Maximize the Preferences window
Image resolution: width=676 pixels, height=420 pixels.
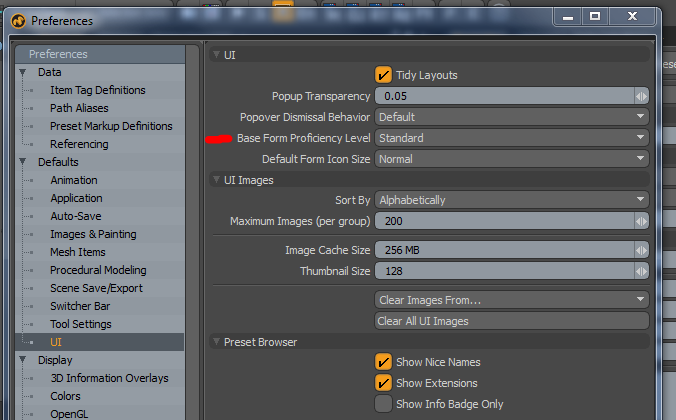click(595, 16)
